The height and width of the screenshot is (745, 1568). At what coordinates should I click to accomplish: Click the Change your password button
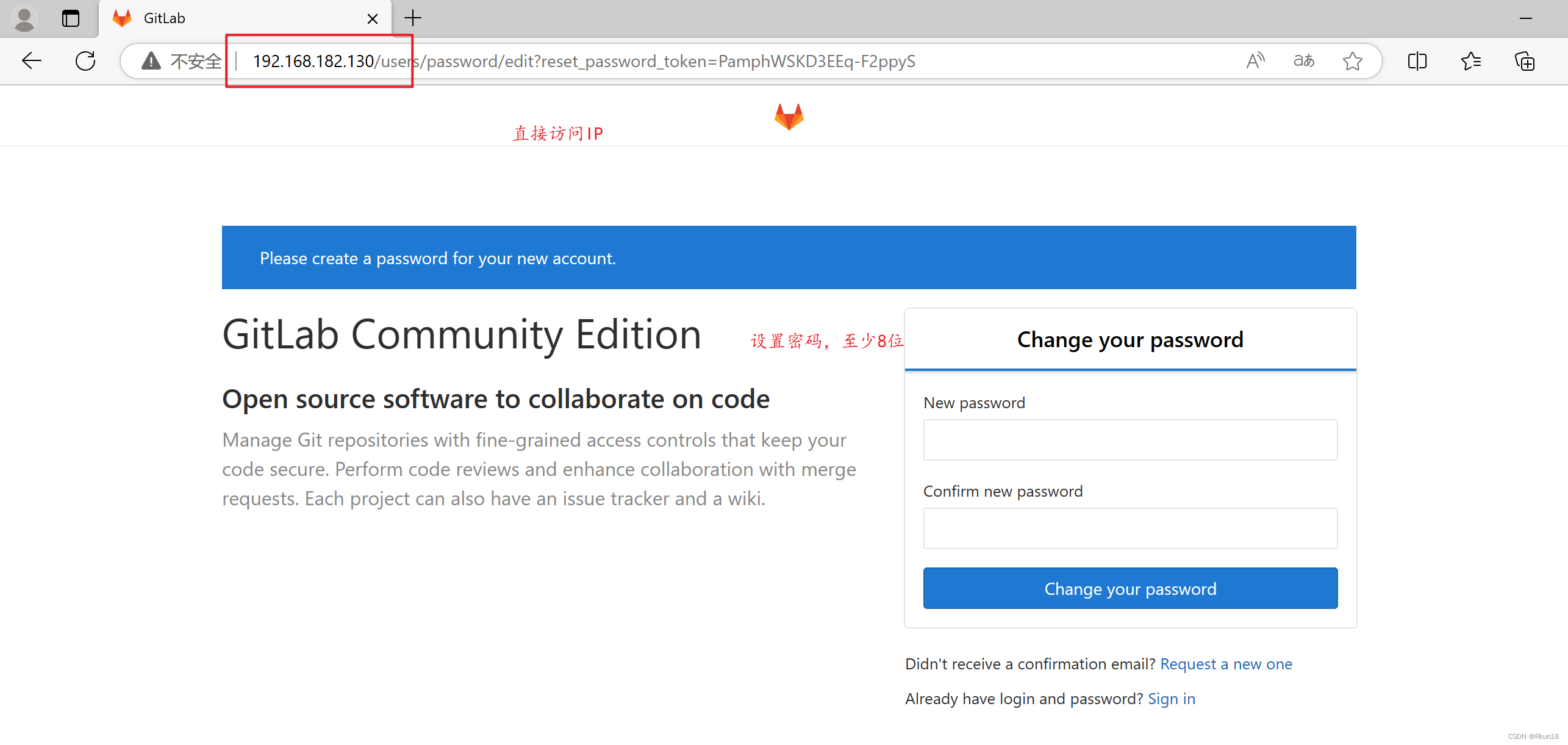(x=1130, y=588)
